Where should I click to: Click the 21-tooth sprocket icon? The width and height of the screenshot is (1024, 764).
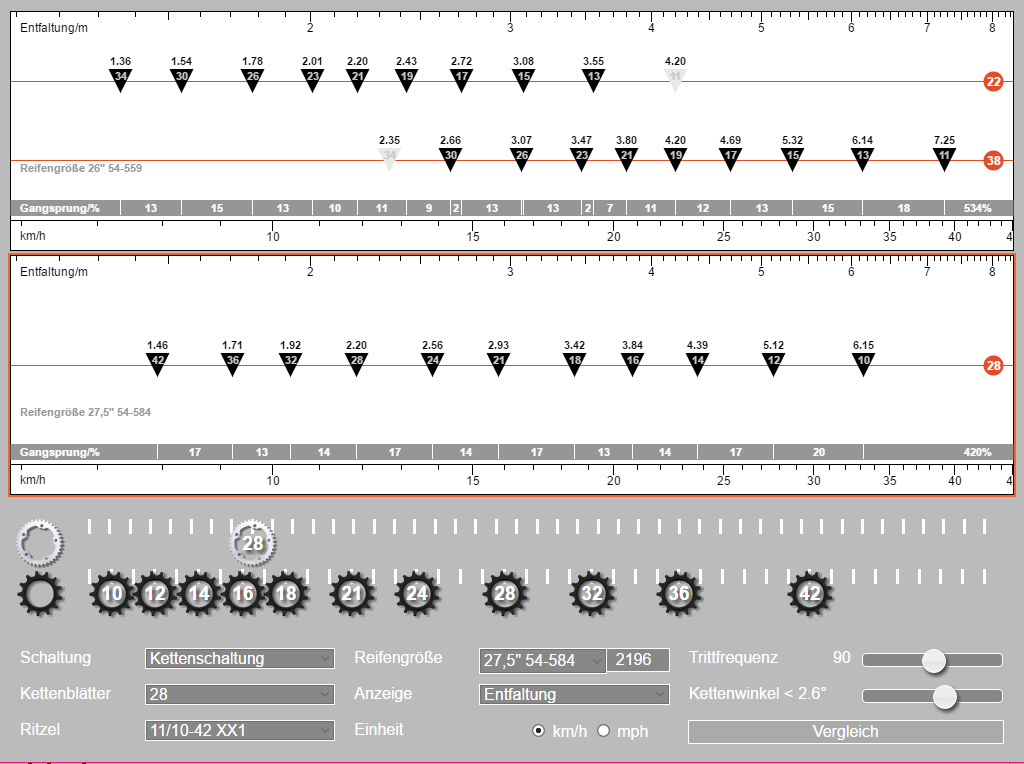tap(351, 593)
